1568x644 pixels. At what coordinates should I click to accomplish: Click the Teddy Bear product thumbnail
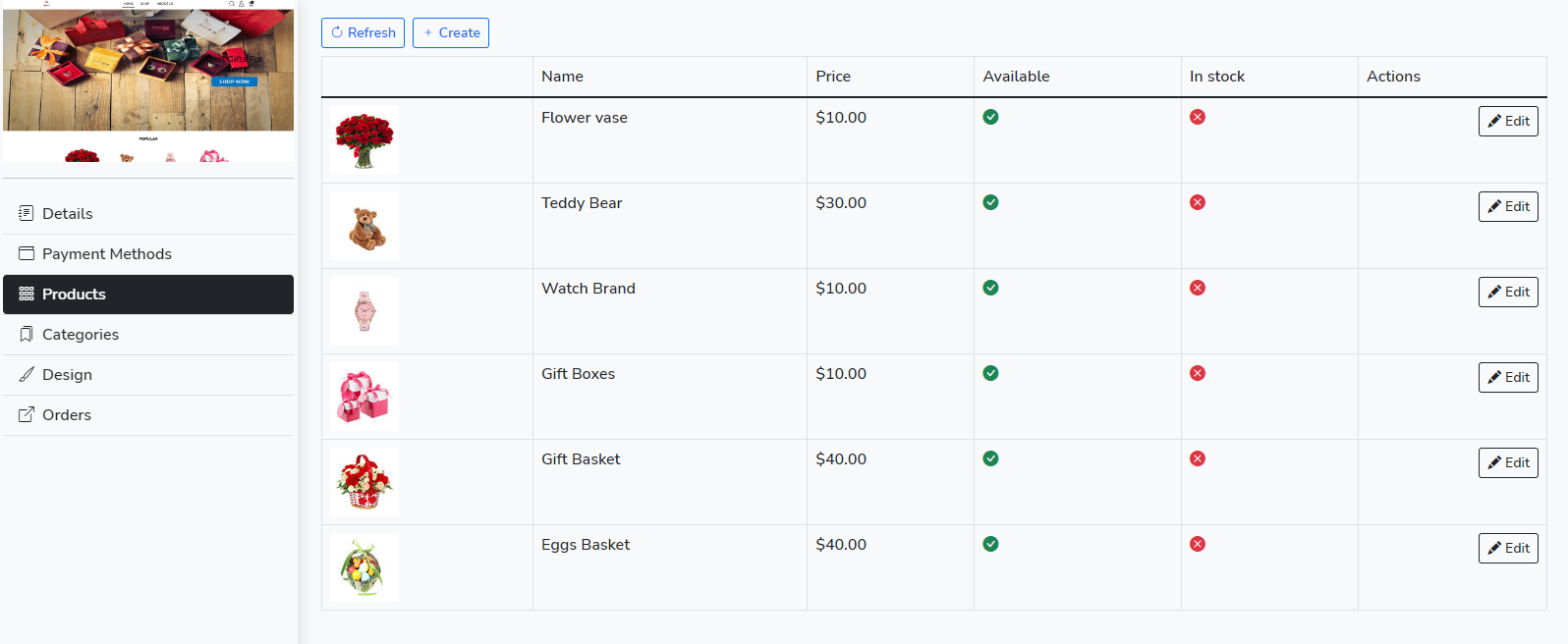tap(364, 226)
